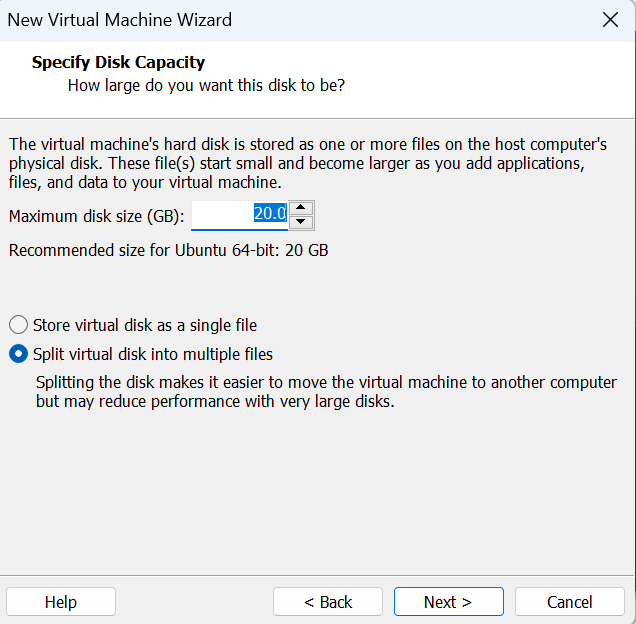Go back with the < Back button
Screen dimensions: 636x624
[328, 602]
